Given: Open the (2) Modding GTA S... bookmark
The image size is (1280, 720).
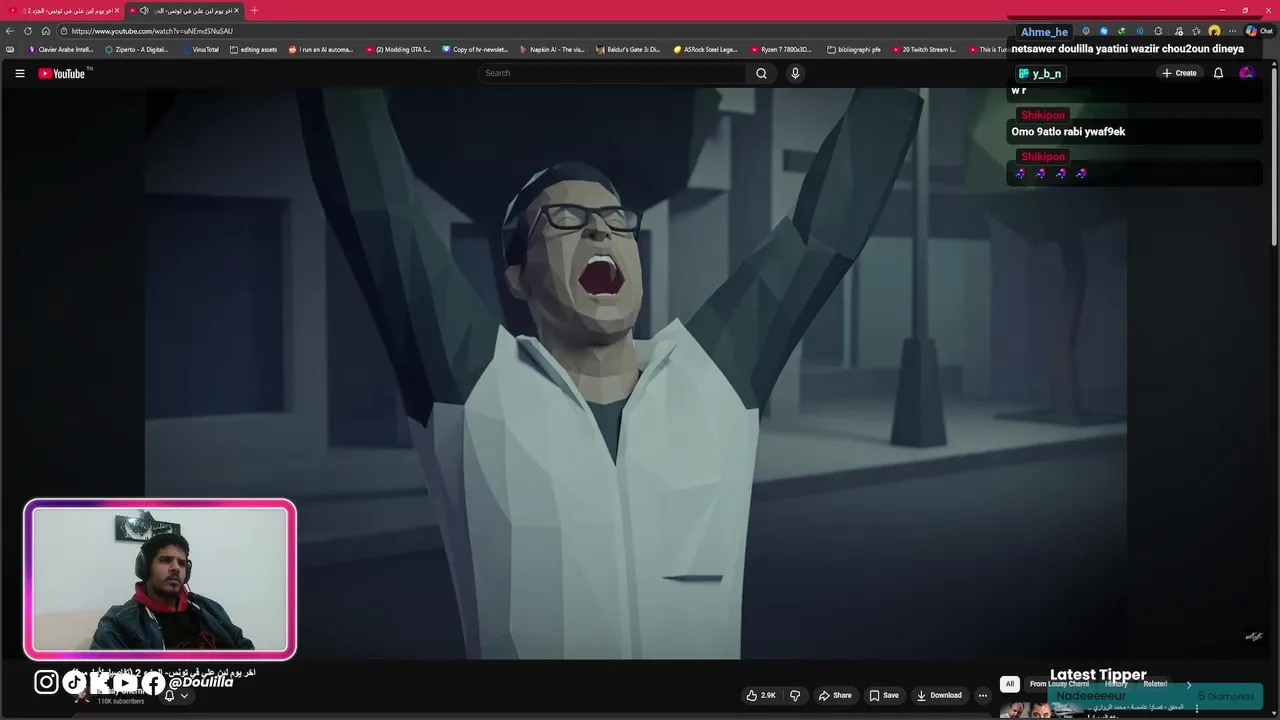Looking at the screenshot, I should [x=398, y=49].
